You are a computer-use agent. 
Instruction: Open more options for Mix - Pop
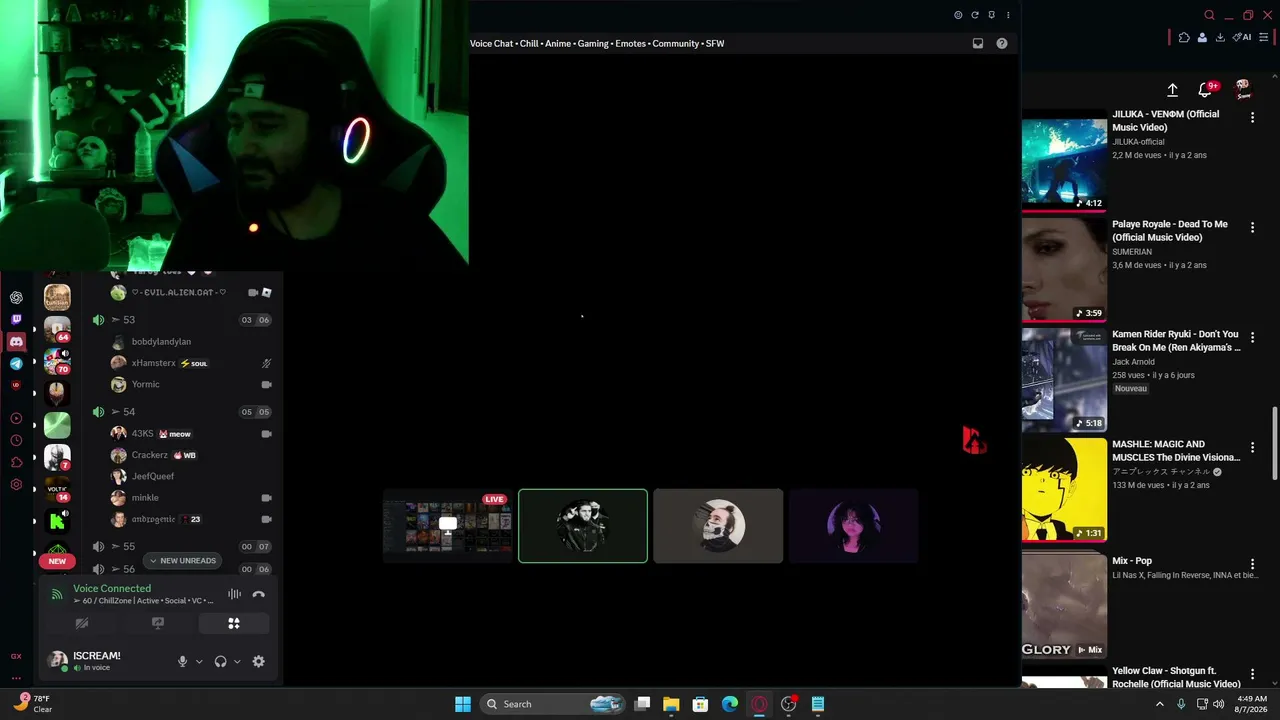1252,565
